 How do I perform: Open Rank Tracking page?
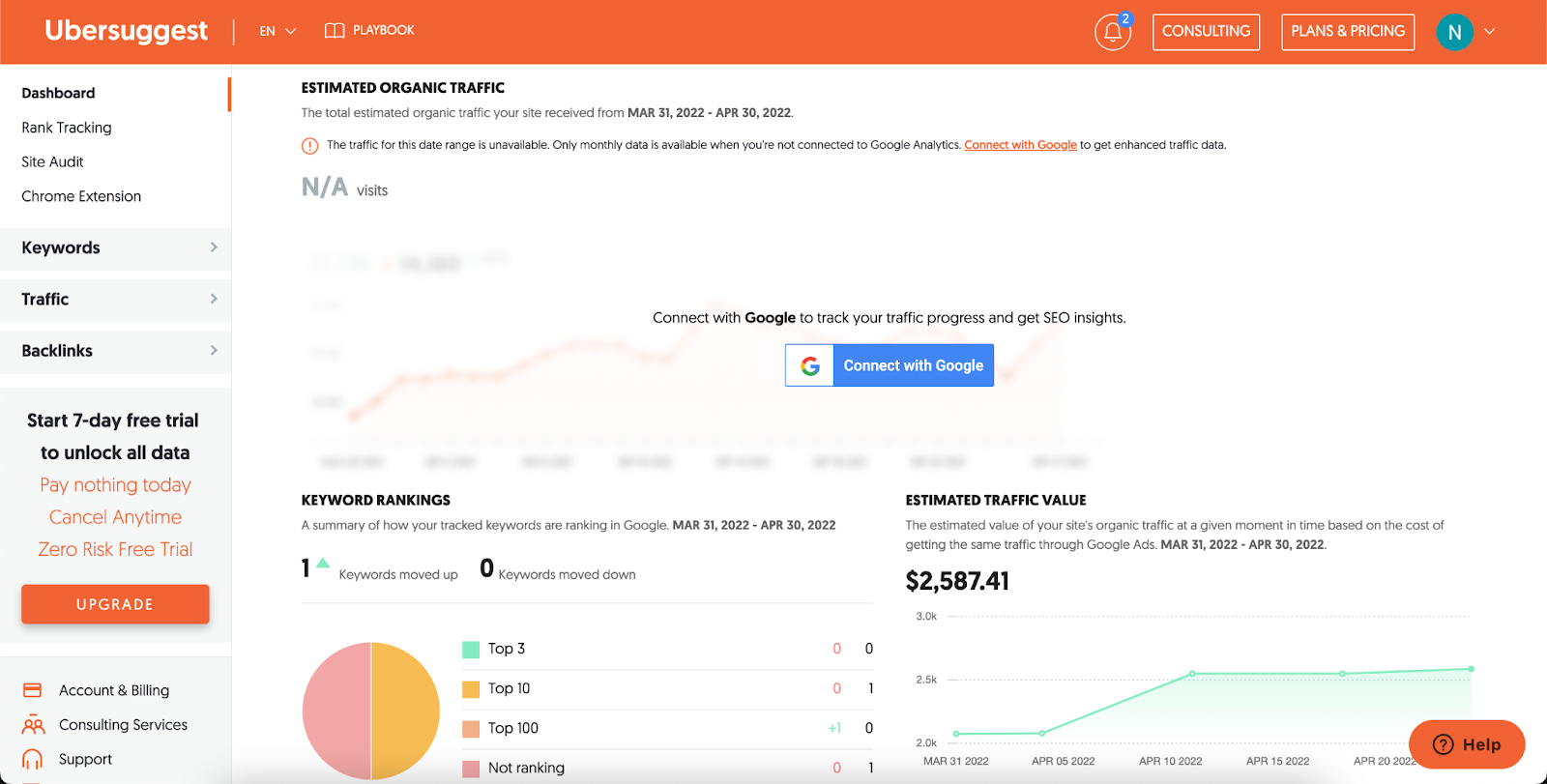(67, 128)
